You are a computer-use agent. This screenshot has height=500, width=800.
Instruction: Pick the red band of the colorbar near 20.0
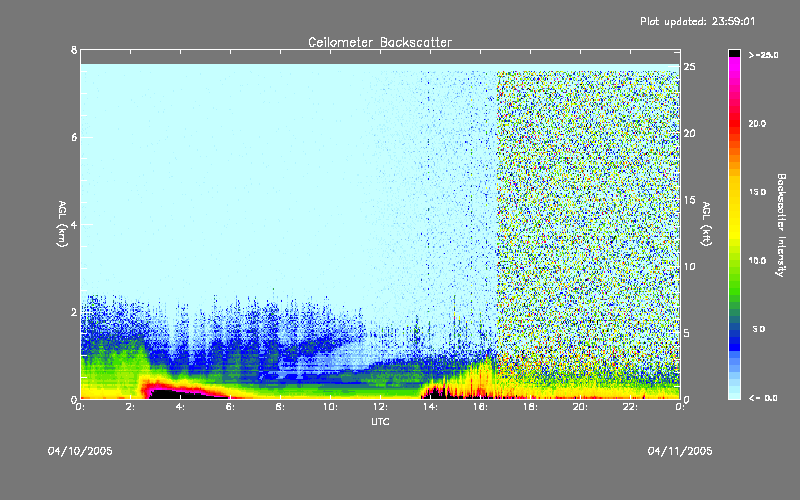(x=734, y=125)
